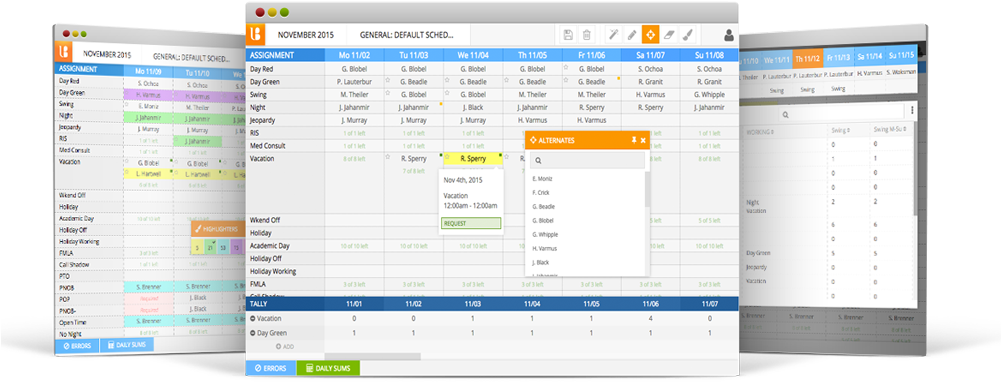Choose G. Whipple in Alternates list

[545, 234]
